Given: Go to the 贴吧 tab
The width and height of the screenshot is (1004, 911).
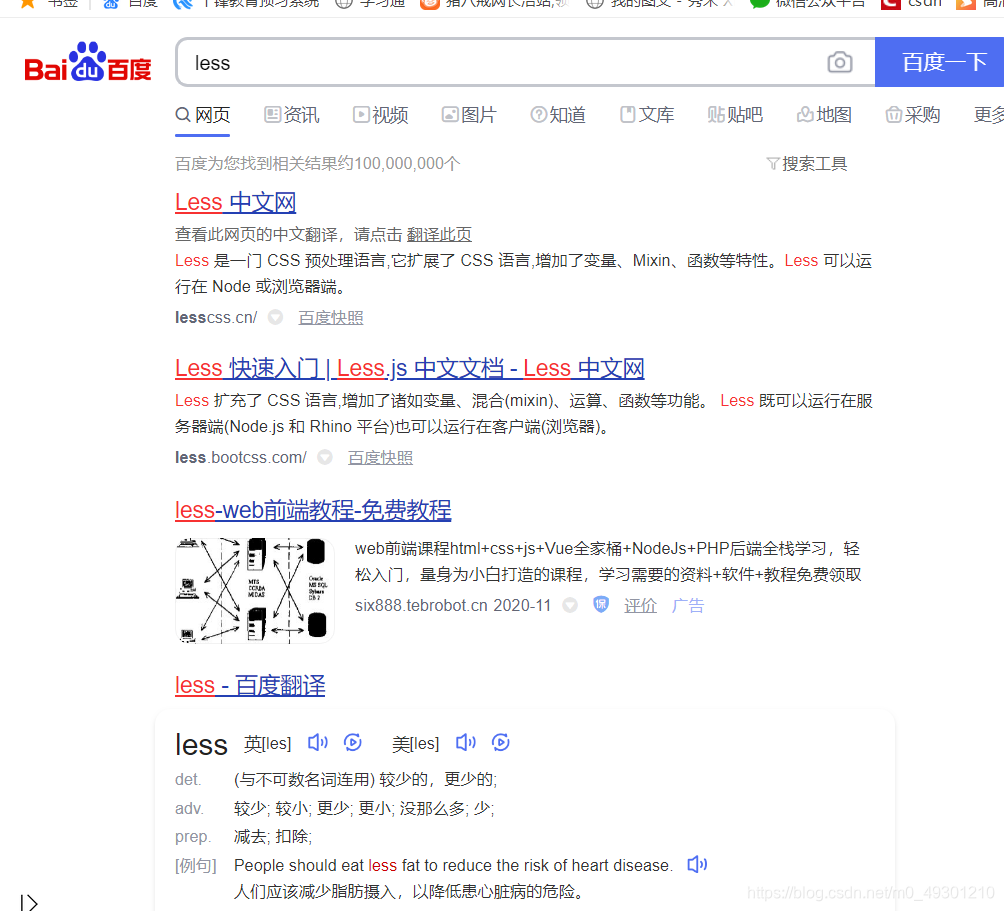Looking at the screenshot, I should click(x=735, y=115).
